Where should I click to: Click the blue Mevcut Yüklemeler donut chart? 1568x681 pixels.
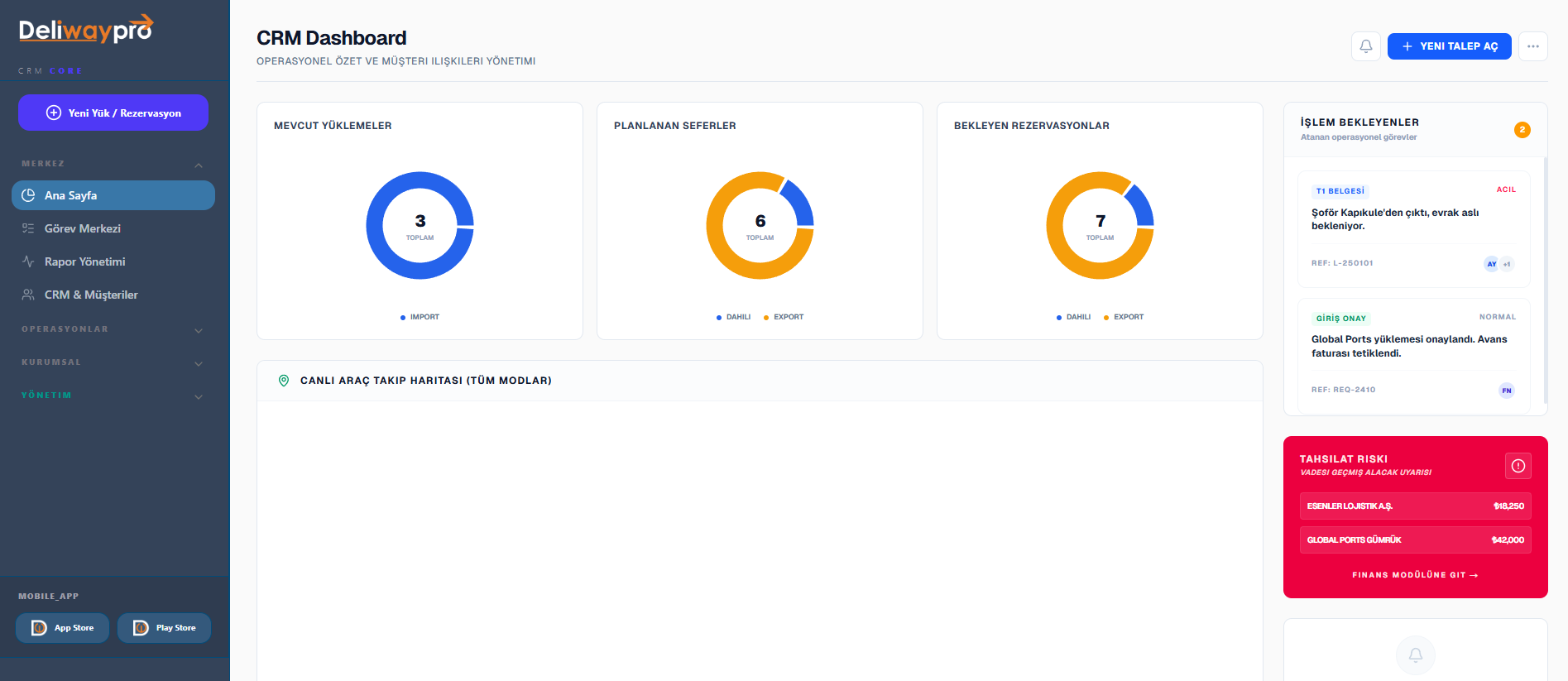pos(375,225)
